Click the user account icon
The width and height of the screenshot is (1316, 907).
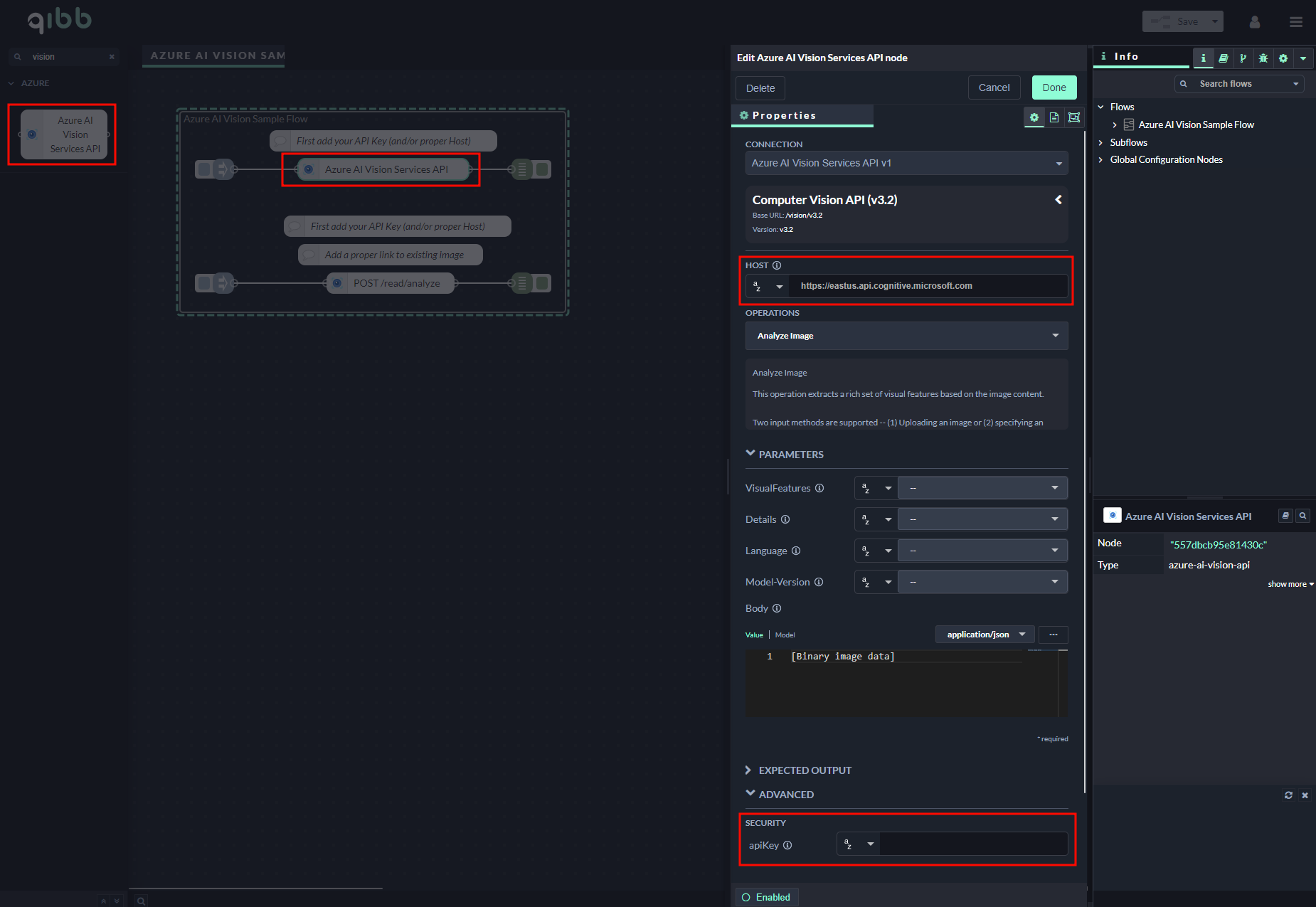coord(1254,22)
